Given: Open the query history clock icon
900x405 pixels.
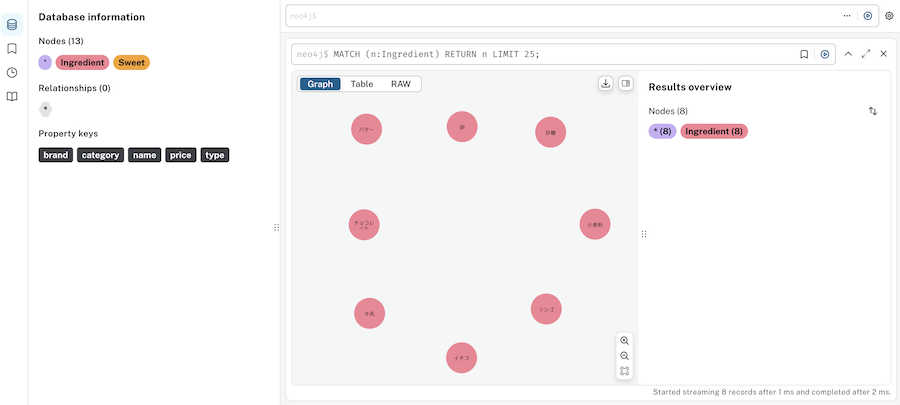Looking at the screenshot, I should click(12, 73).
